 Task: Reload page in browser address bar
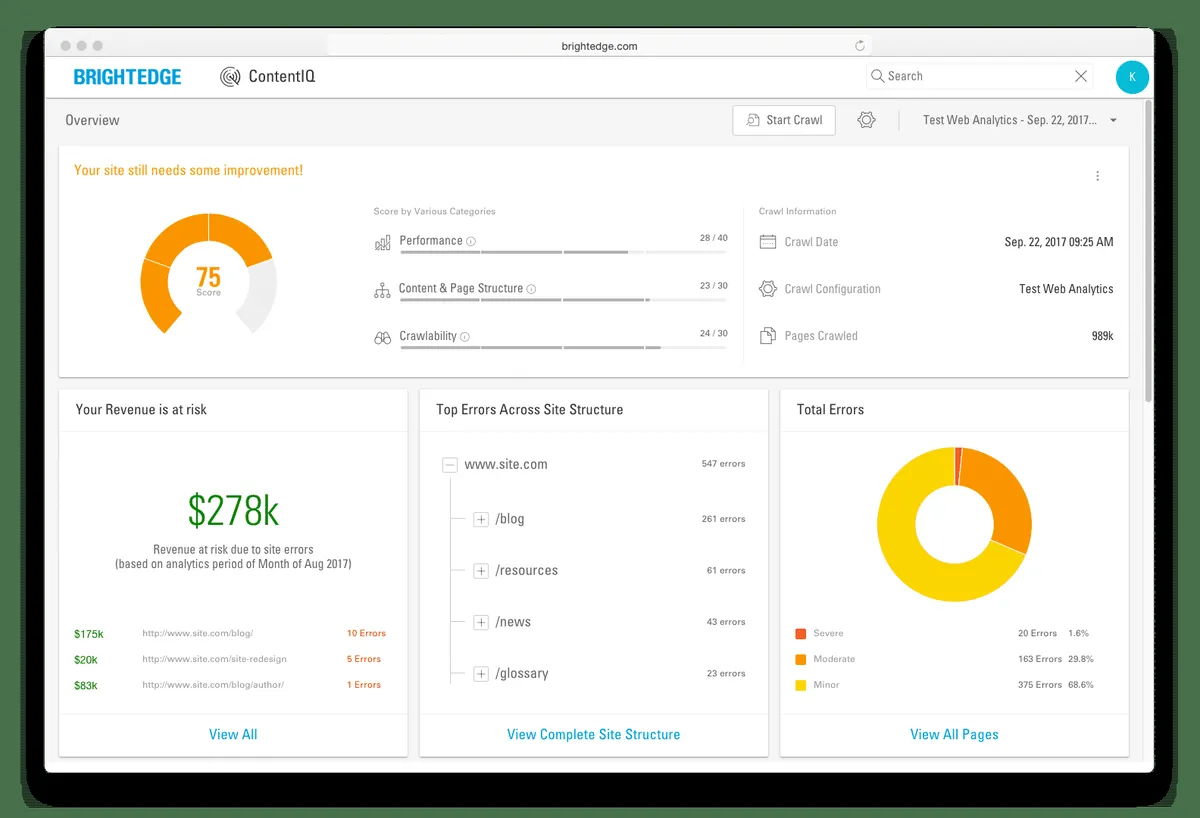(859, 46)
